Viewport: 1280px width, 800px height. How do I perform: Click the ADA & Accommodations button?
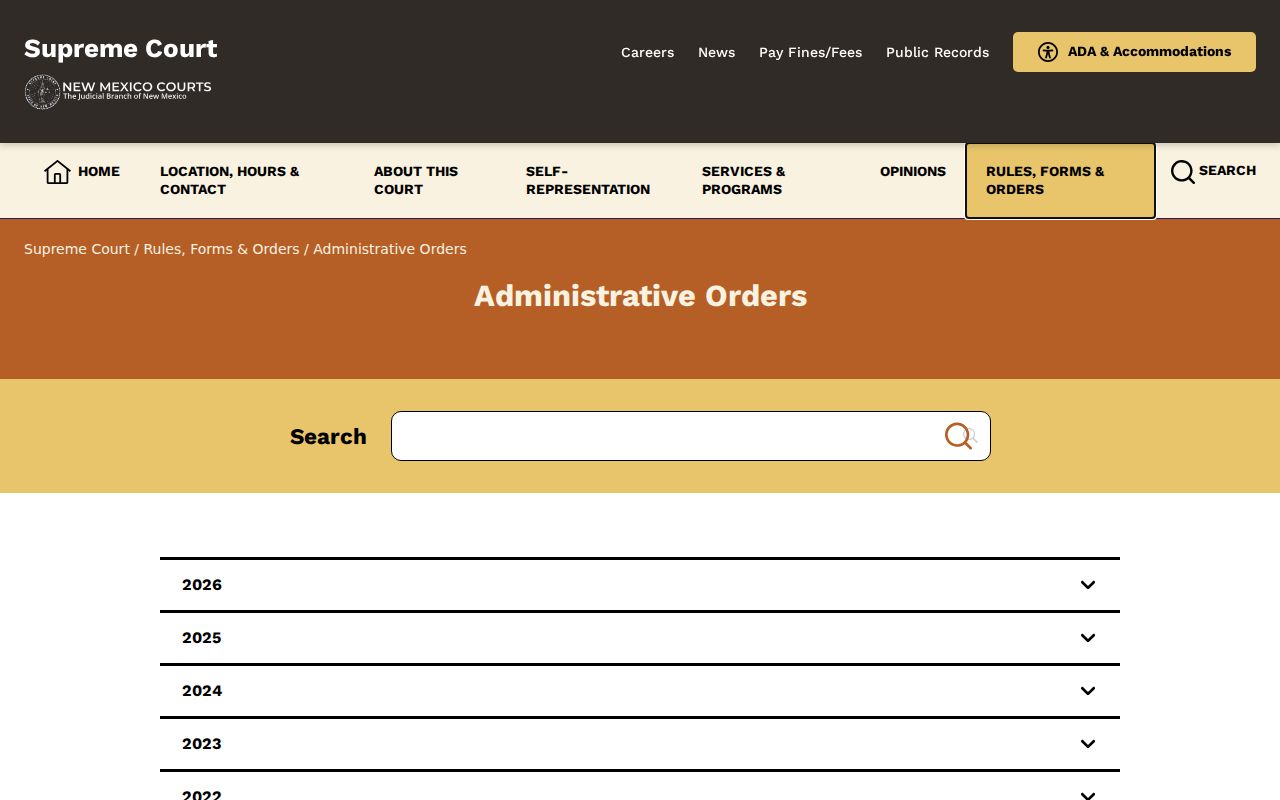[x=1134, y=52]
